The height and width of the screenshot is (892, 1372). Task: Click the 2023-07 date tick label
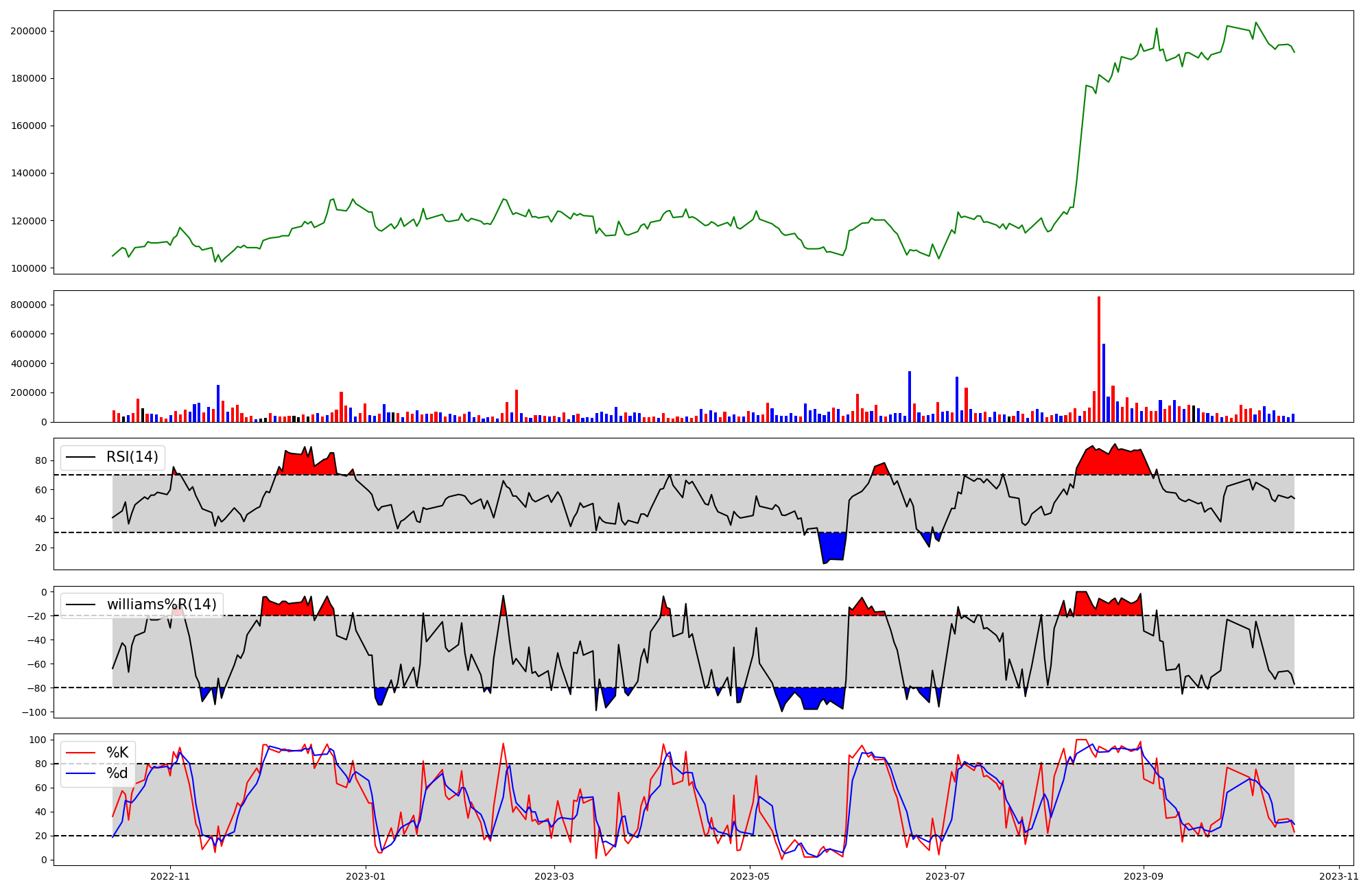point(945,876)
